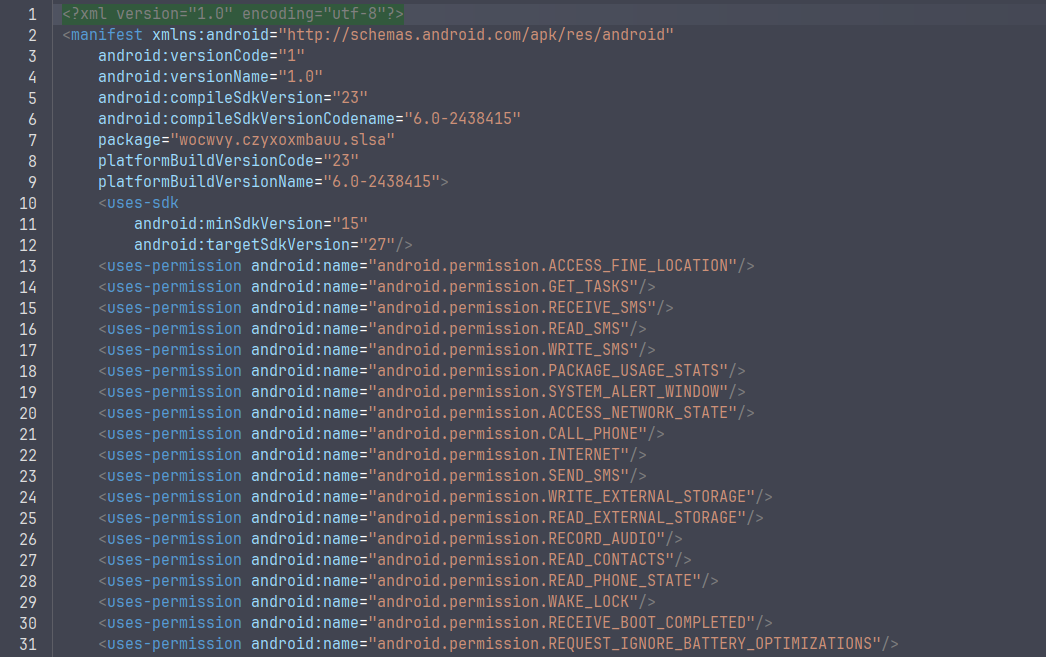Screen dimensions: 1046x657
Task: Click line number 18 in the gutter
Action: pyautogui.click(x=28, y=372)
